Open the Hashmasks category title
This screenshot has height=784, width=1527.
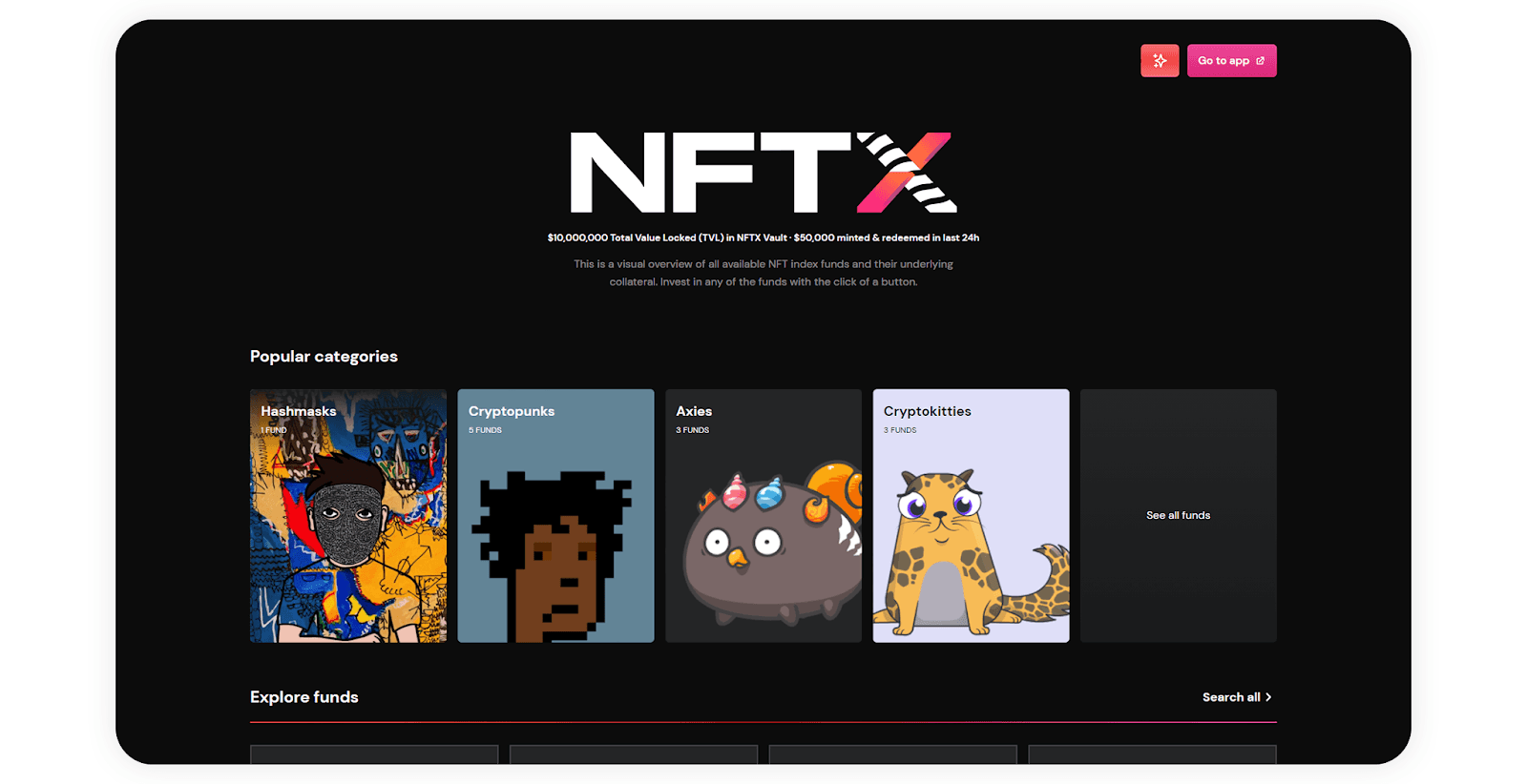[x=299, y=411]
